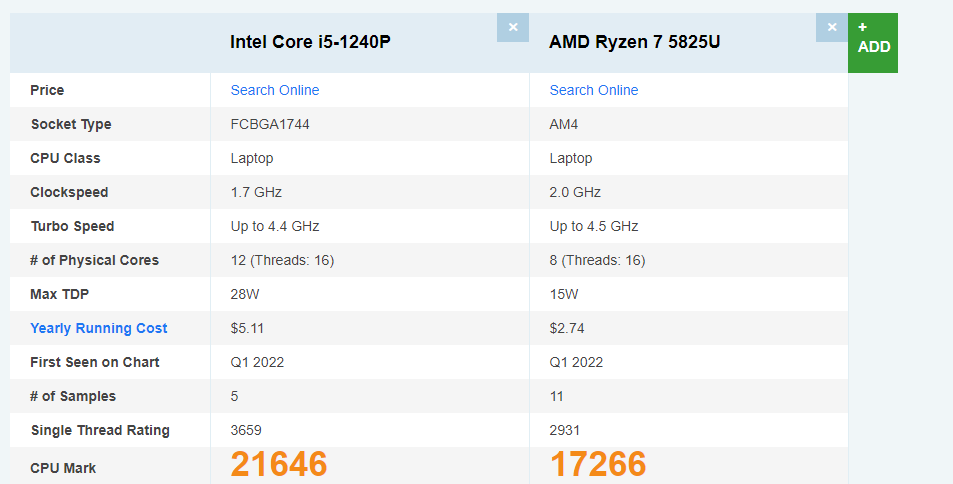Viewport: 953px width, 484px height.
Task: Click the 15W Max TDP value
Action: (x=564, y=294)
